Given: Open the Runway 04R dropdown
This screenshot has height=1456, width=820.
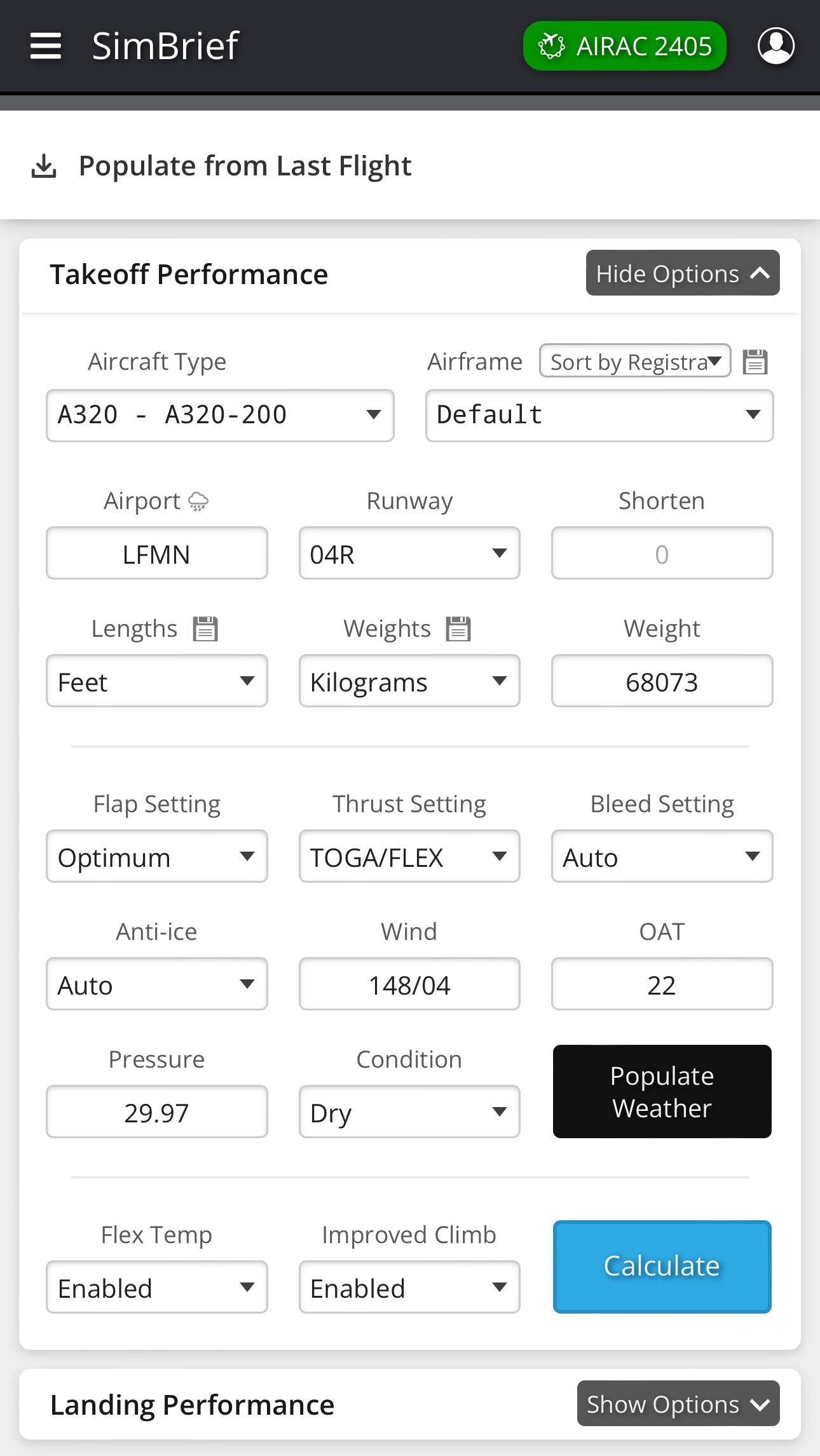Looking at the screenshot, I should click(x=409, y=554).
